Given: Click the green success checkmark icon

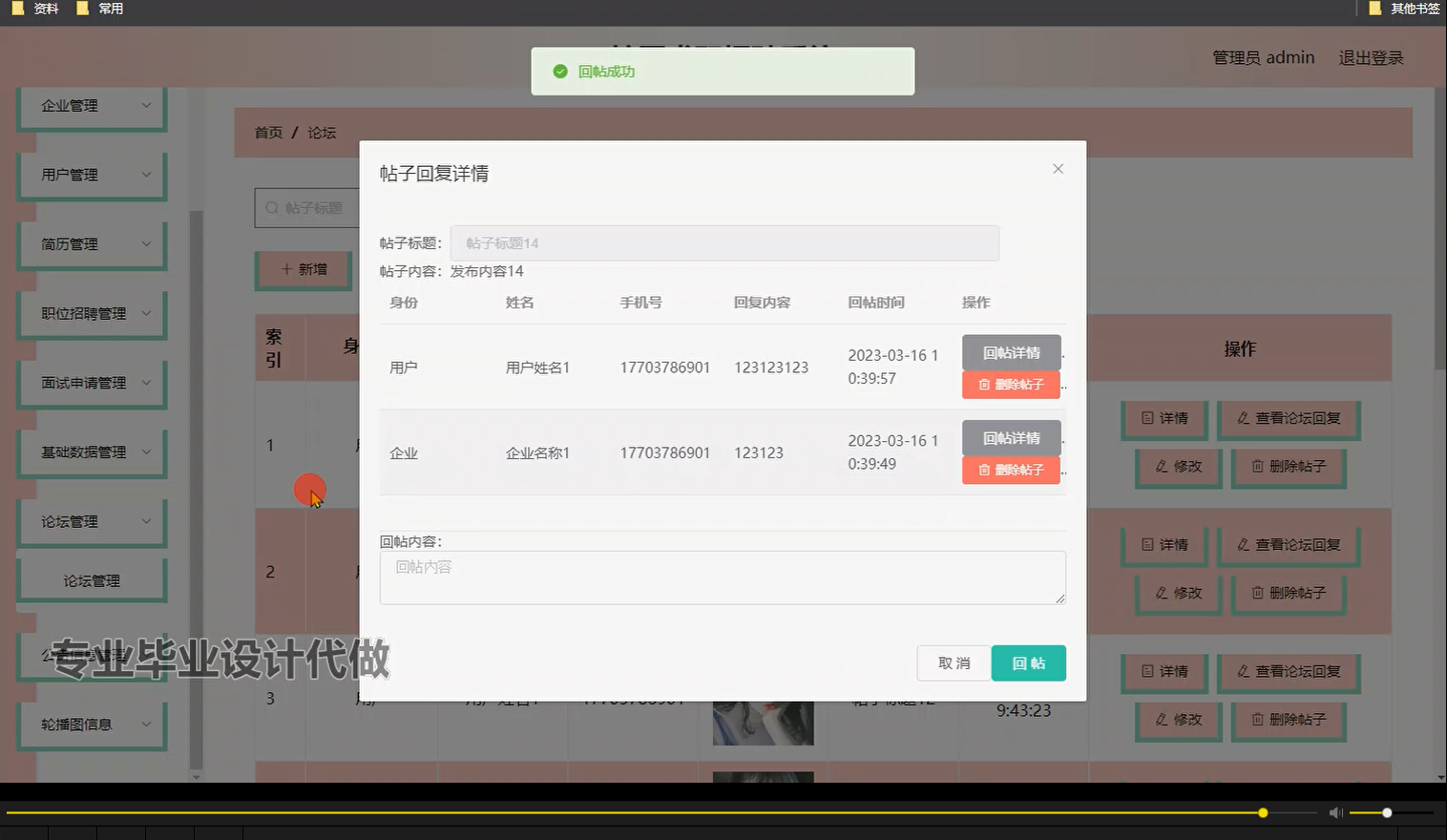Looking at the screenshot, I should click(x=560, y=71).
